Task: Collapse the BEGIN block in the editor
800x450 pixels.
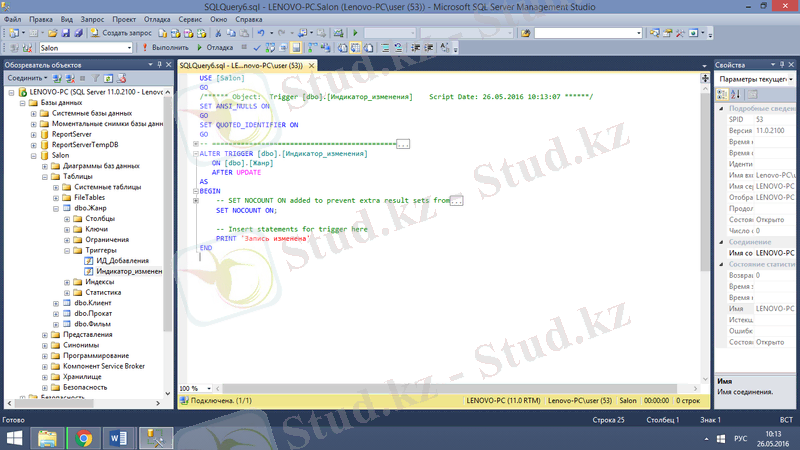Action: 196,191
